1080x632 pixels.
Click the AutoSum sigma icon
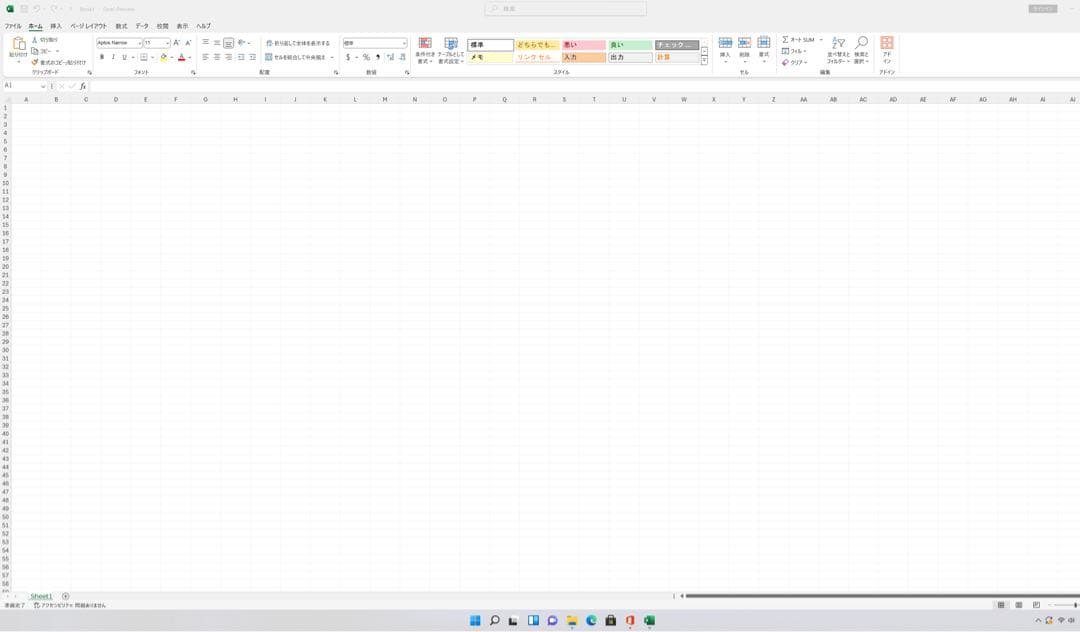tap(786, 40)
